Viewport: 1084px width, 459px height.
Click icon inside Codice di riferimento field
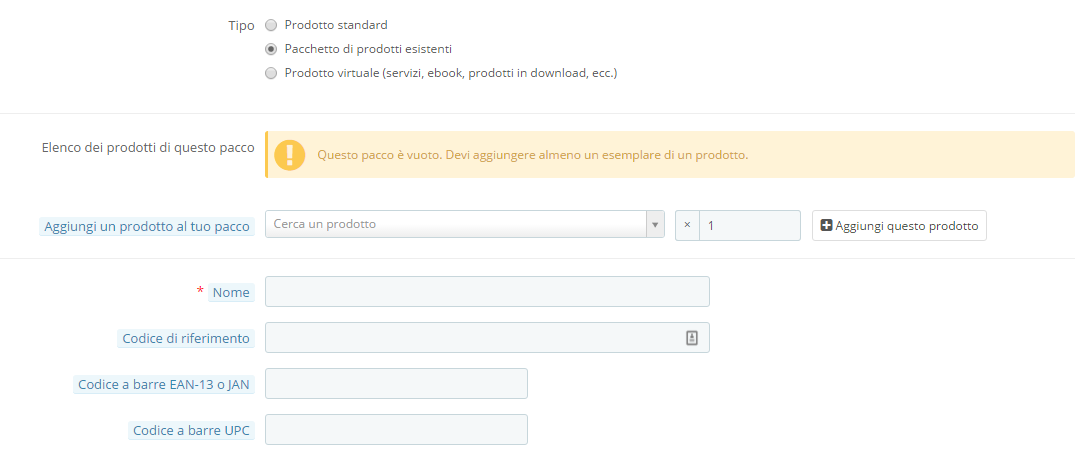click(691, 338)
